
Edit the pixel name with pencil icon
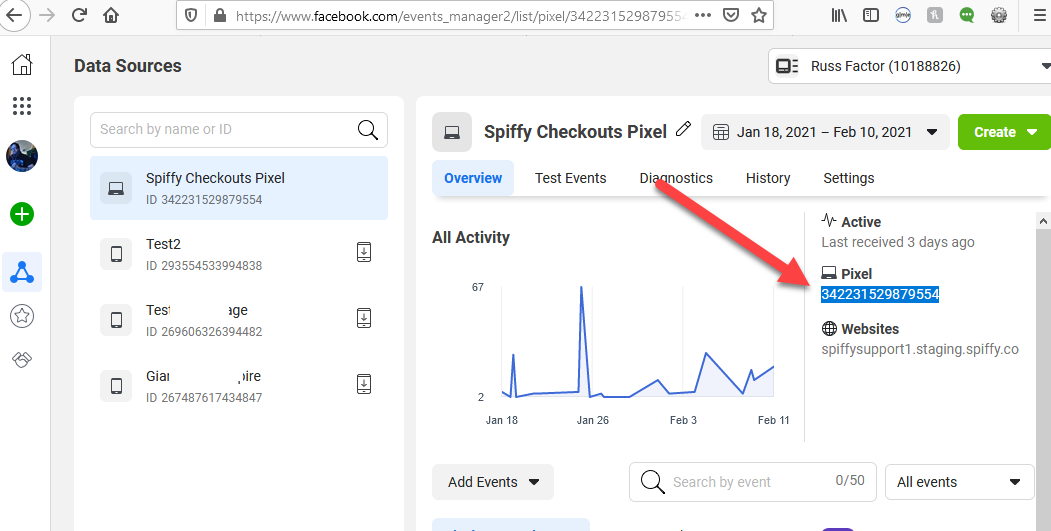[683, 129]
